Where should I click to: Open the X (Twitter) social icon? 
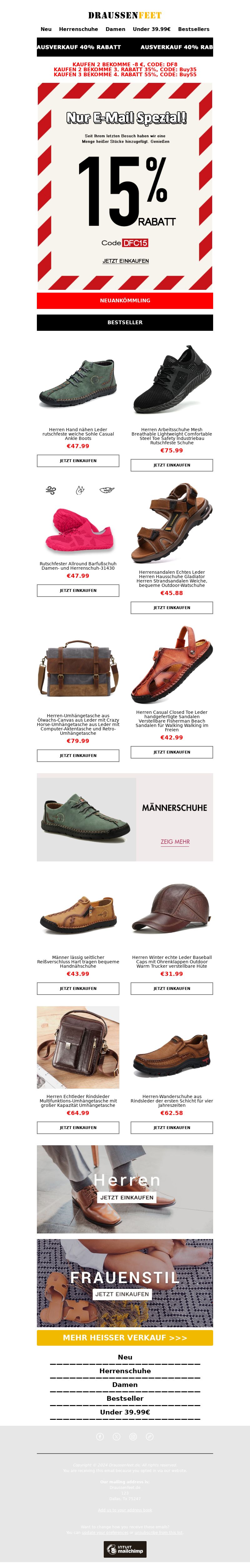[x=117, y=1436]
